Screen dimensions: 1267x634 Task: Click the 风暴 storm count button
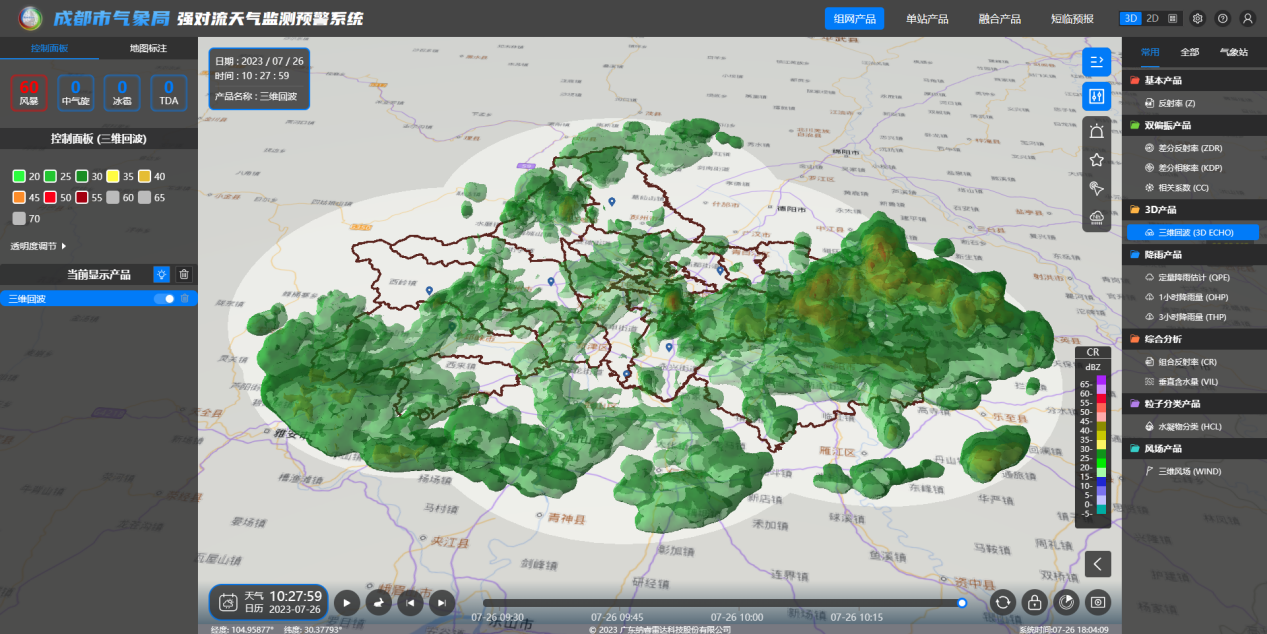29,93
